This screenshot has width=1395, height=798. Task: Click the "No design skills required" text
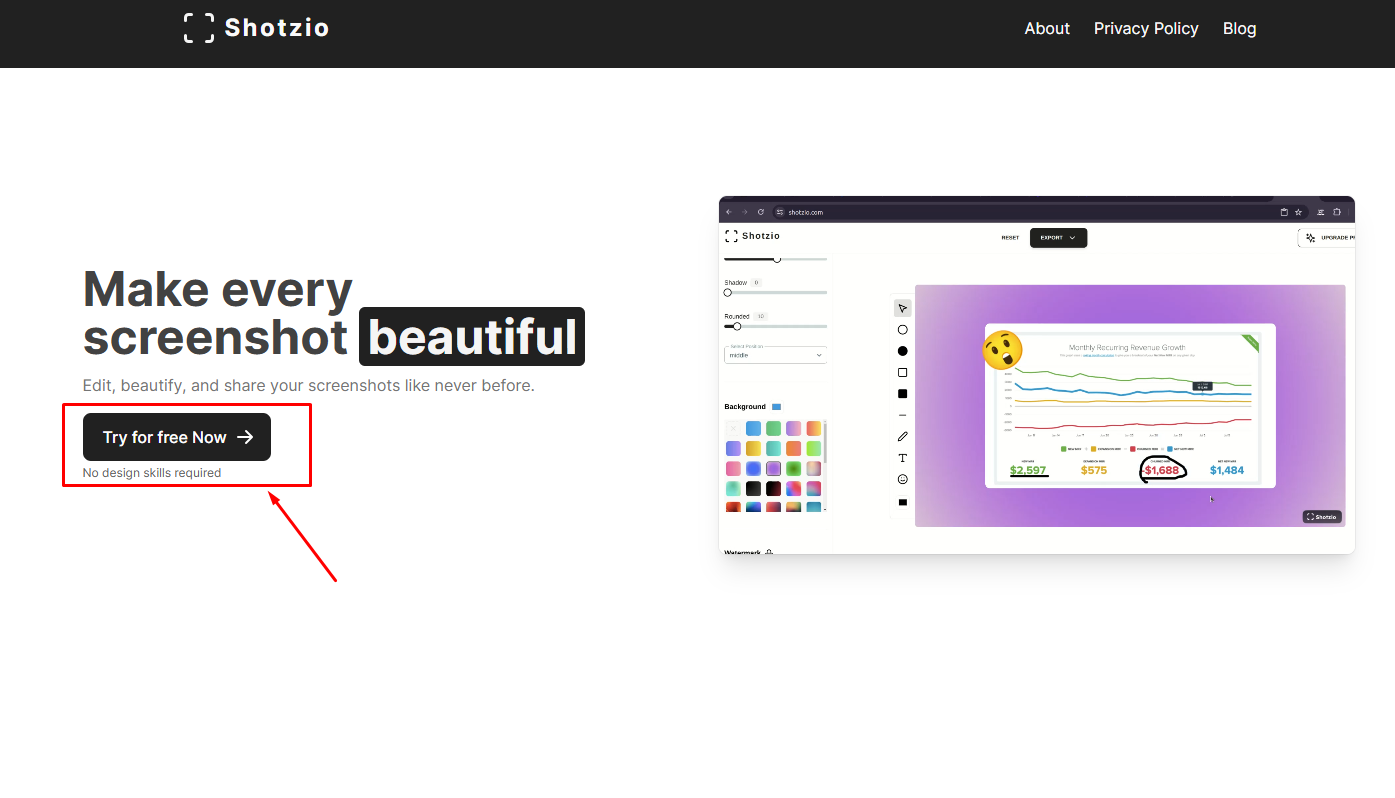point(152,473)
